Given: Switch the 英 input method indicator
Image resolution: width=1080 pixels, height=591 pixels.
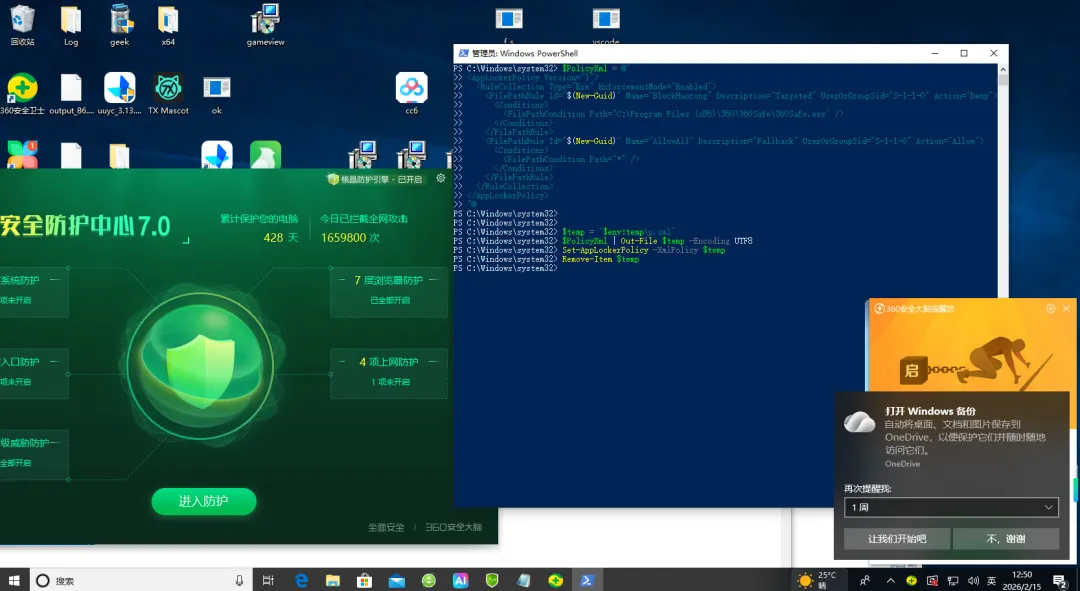Looking at the screenshot, I should tap(992, 581).
